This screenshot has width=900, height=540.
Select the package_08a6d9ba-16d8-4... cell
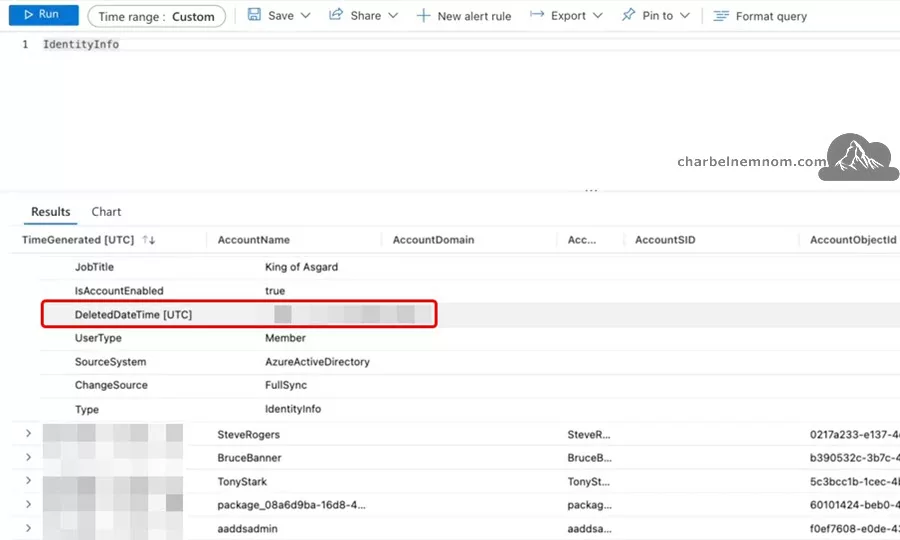[x=291, y=505]
